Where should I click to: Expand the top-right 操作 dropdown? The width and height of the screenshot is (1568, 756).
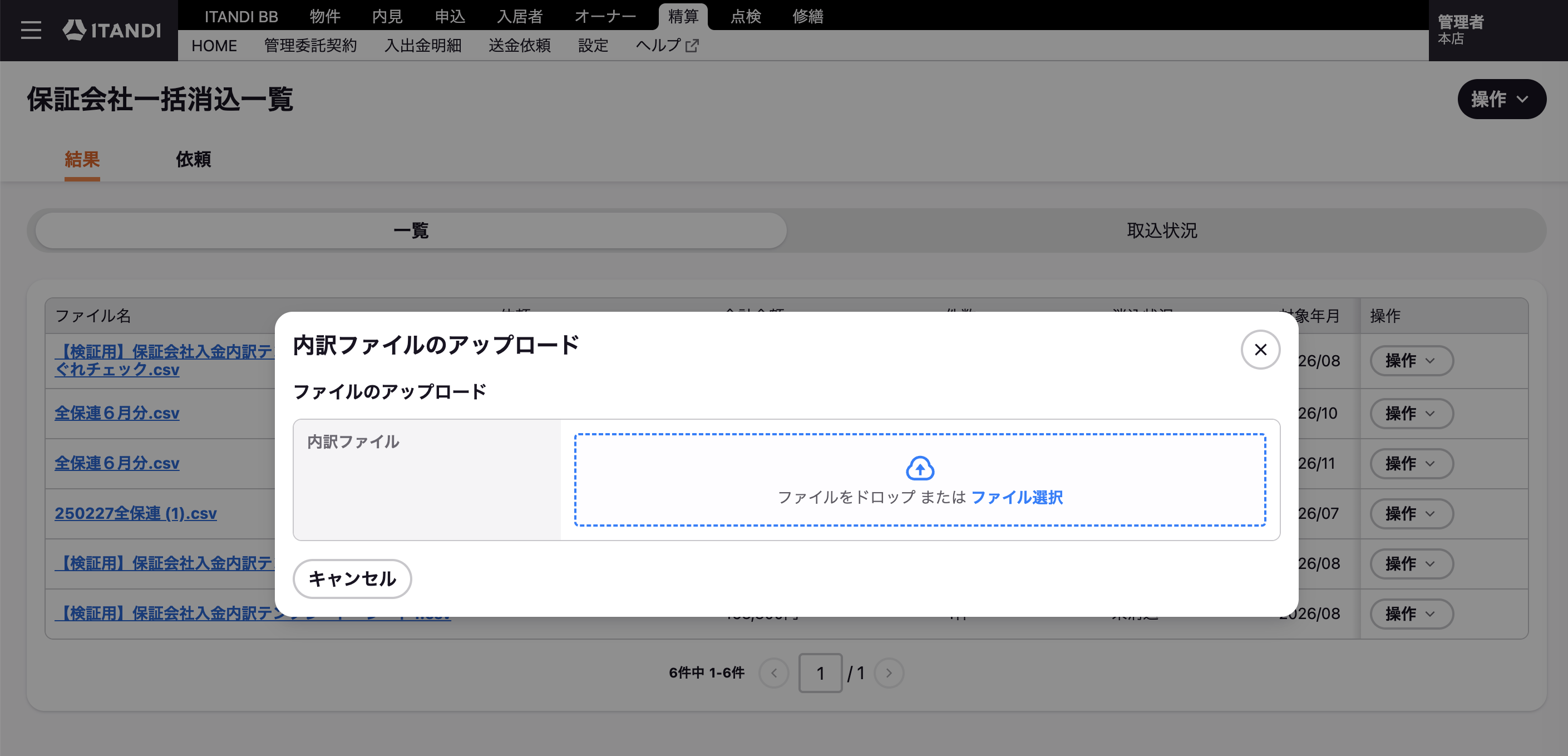[1501, 99]
